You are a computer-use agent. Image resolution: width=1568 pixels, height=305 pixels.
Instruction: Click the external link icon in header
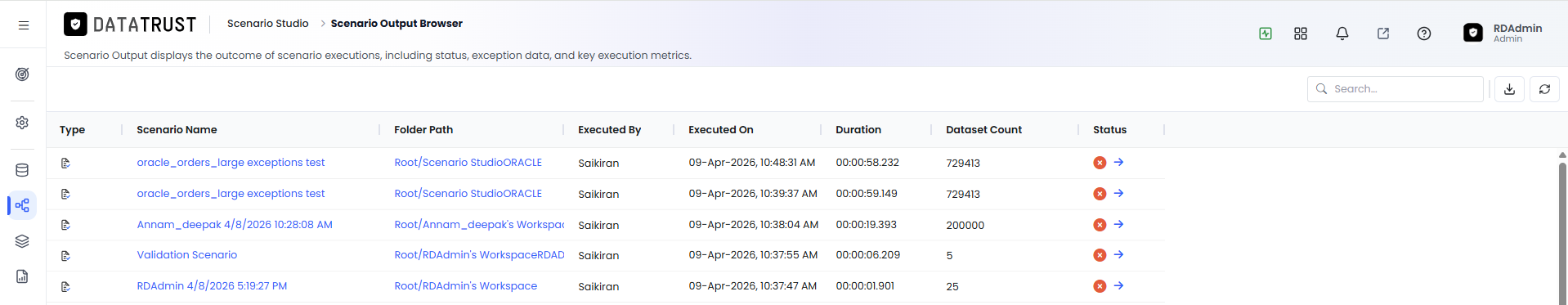(1383, 34)
